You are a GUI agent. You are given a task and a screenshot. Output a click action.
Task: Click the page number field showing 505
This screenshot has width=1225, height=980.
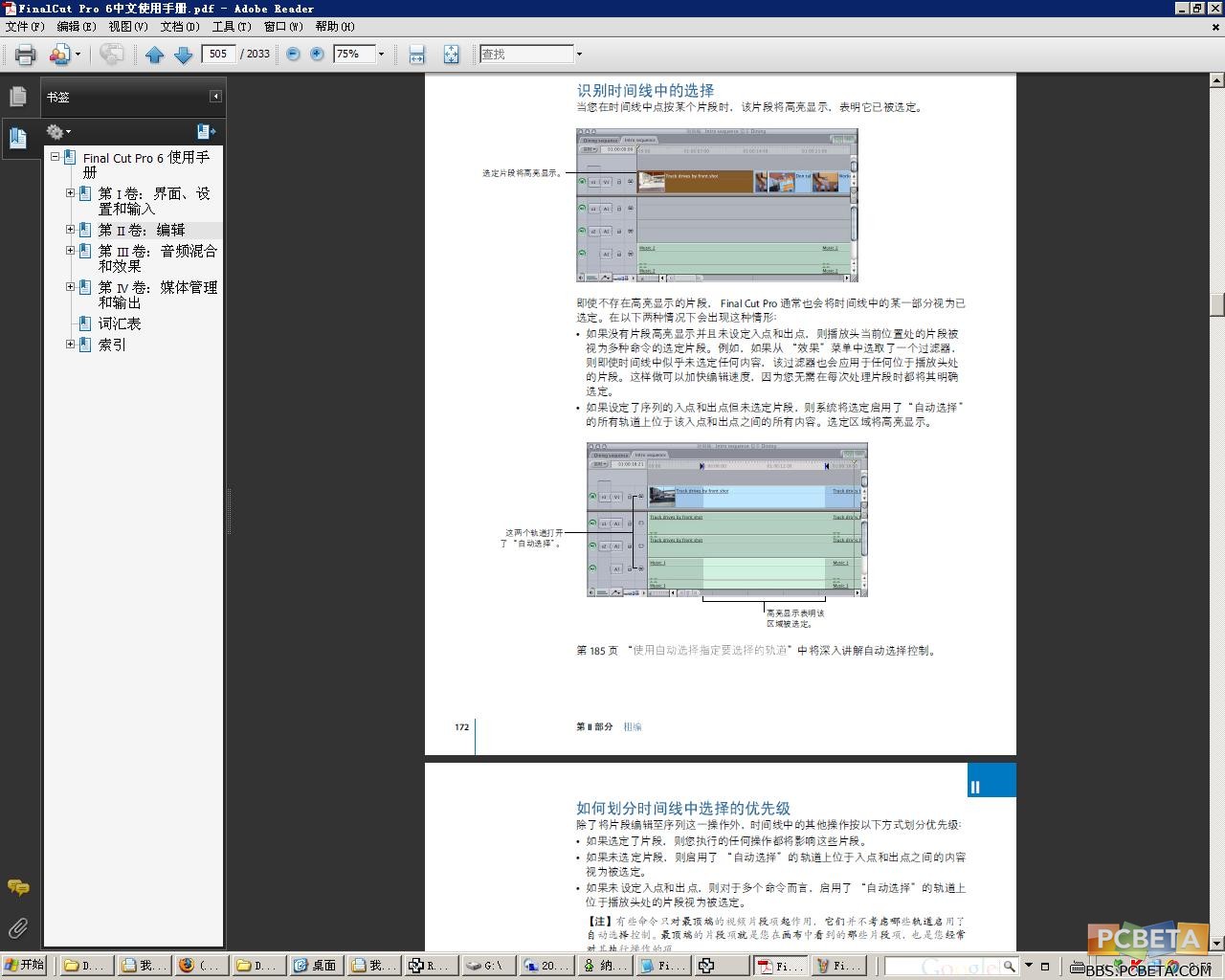pyautogui.click(x=218, y=54)
